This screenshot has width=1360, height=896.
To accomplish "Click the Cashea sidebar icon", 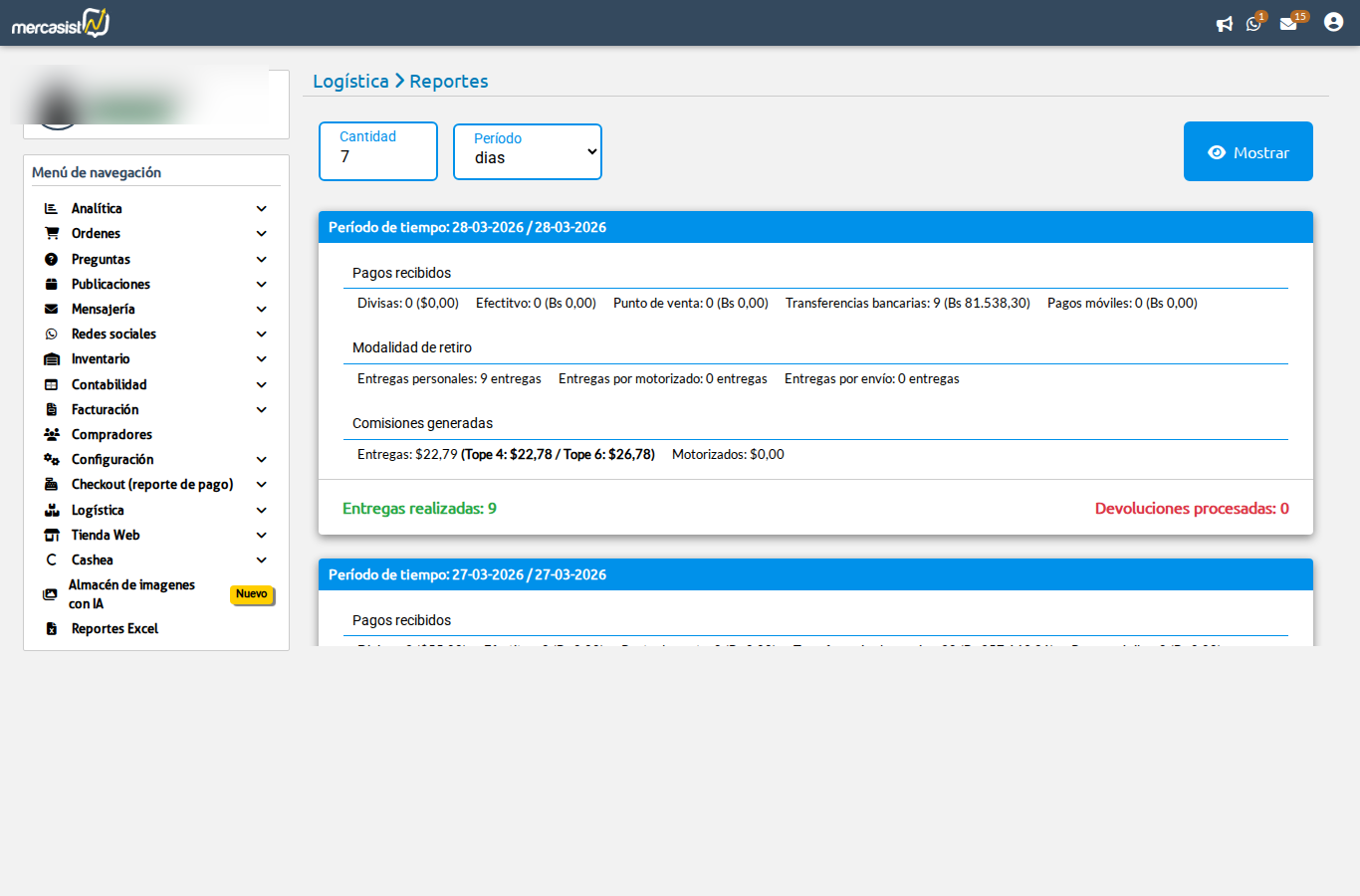I will 52,560.
